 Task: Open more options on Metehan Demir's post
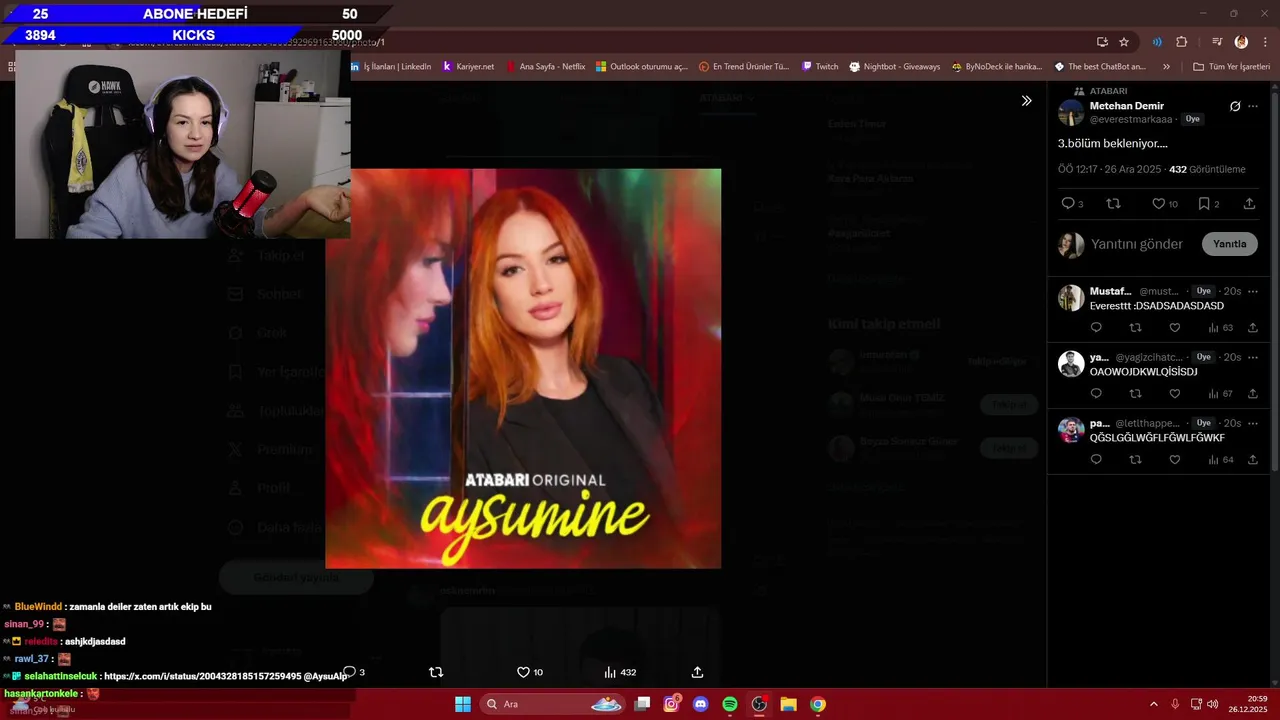1253,106
